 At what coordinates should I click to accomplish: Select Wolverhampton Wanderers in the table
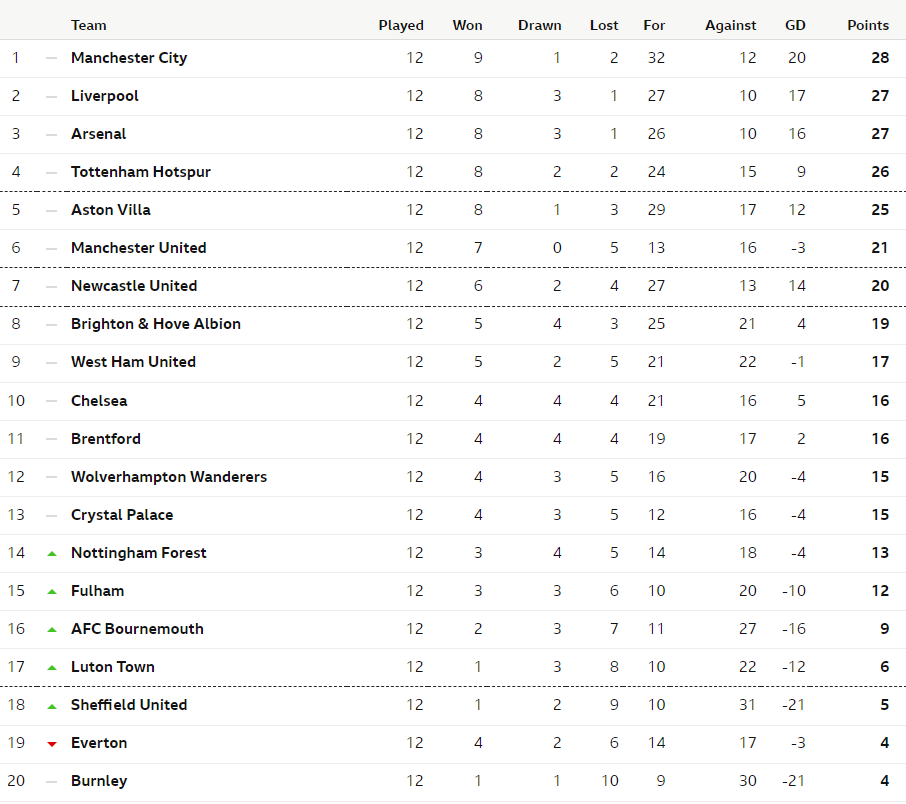[x=169, y=477]
